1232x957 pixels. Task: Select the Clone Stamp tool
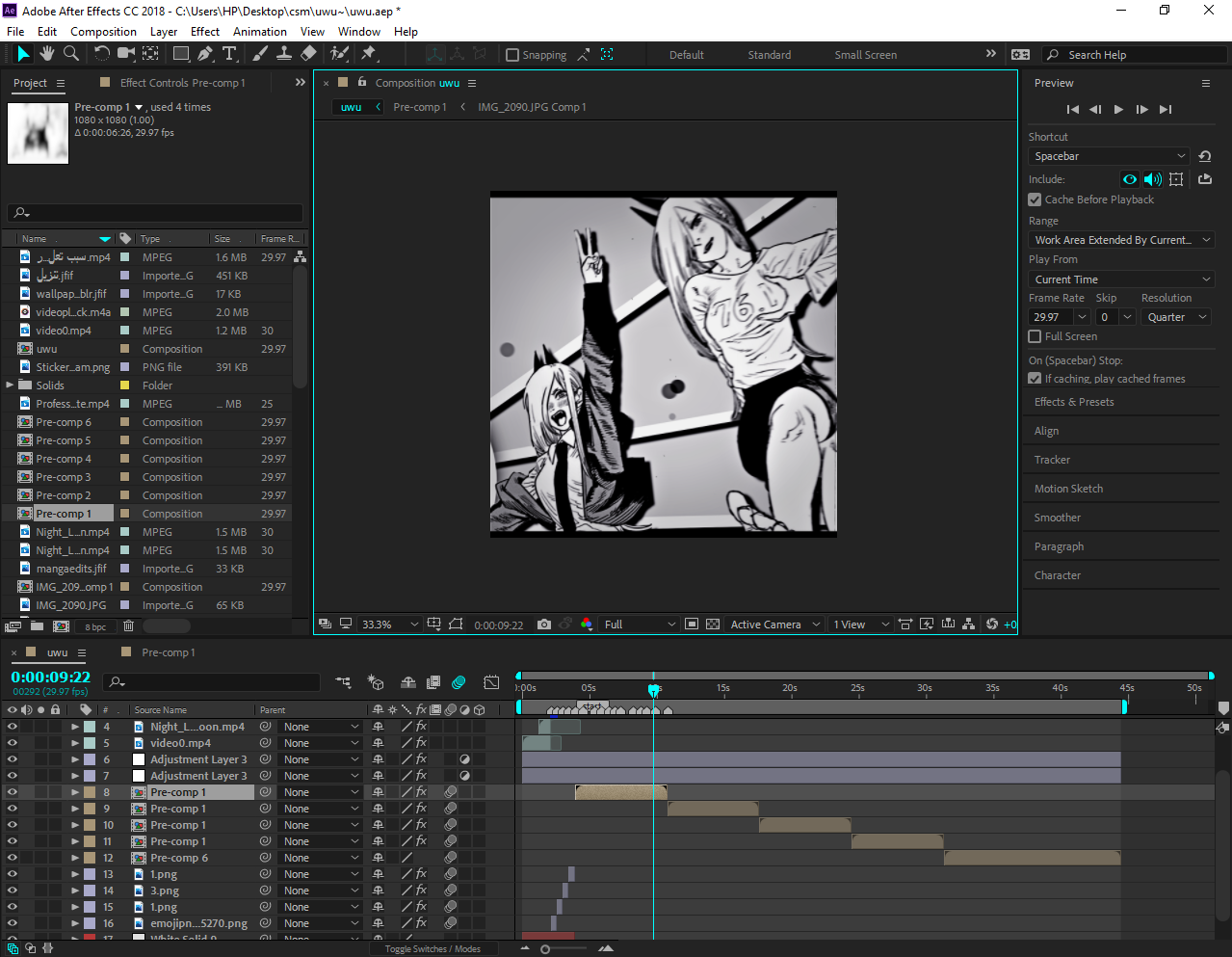pyautogui.click(x=284, y=54)
